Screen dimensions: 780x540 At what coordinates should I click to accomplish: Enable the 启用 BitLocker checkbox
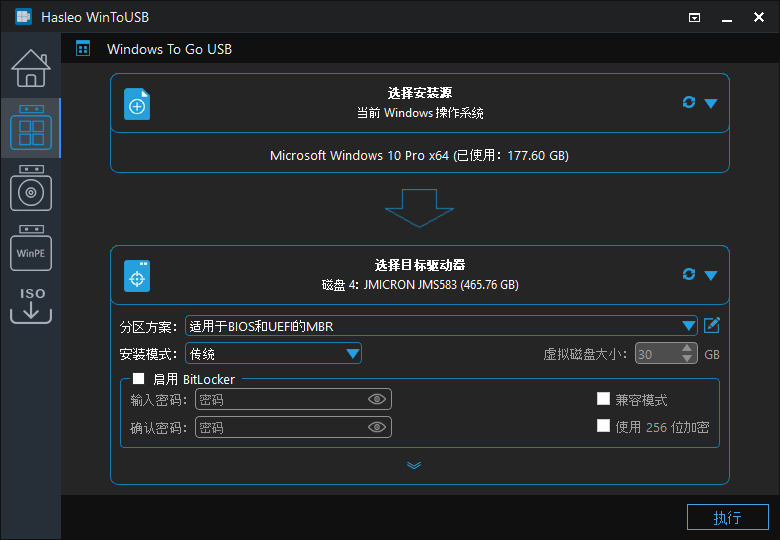point(138,379)
